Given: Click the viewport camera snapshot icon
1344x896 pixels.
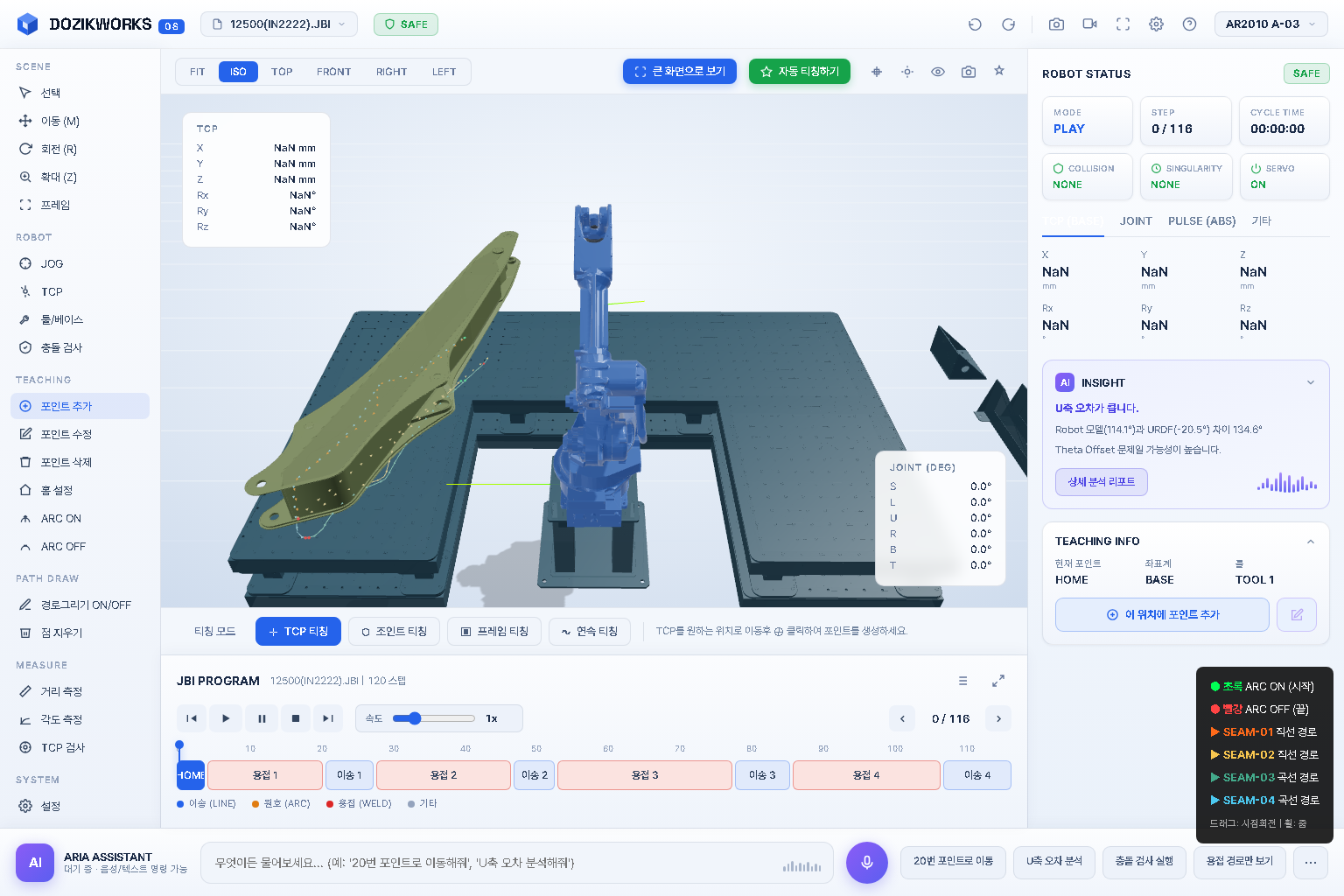Looking at the screenshot, I should [x=969, y=72].
